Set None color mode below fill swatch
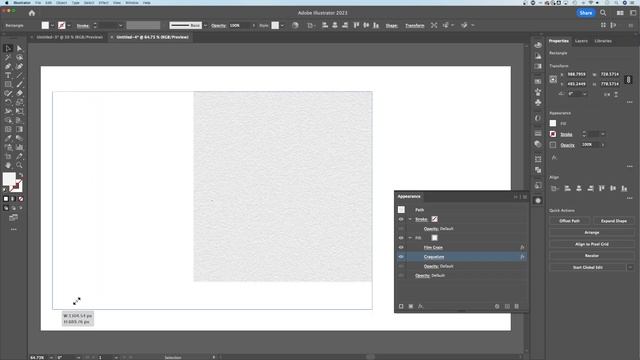 [x=21, y=199]
